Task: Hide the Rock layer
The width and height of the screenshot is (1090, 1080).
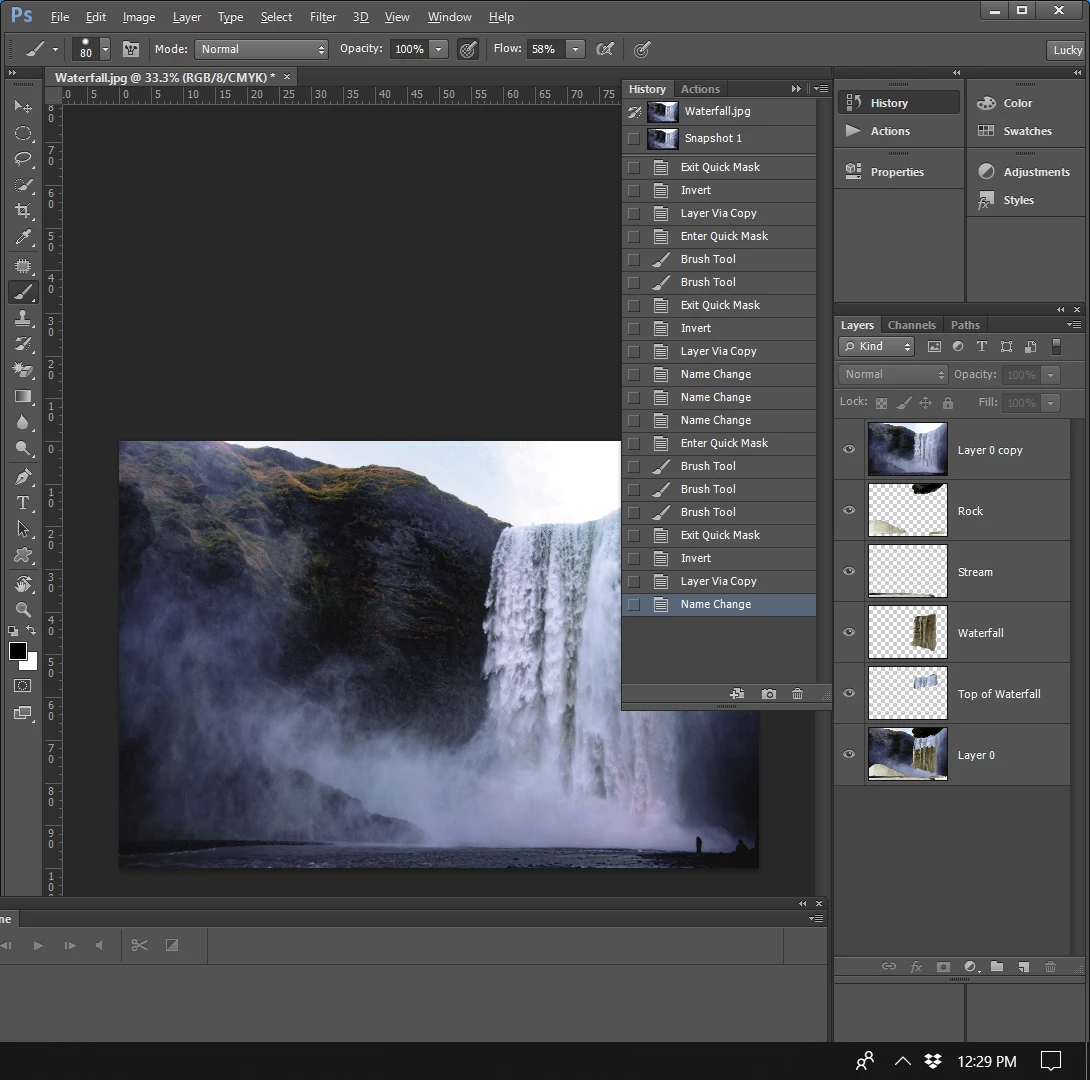Action: [x=849, y=510]
